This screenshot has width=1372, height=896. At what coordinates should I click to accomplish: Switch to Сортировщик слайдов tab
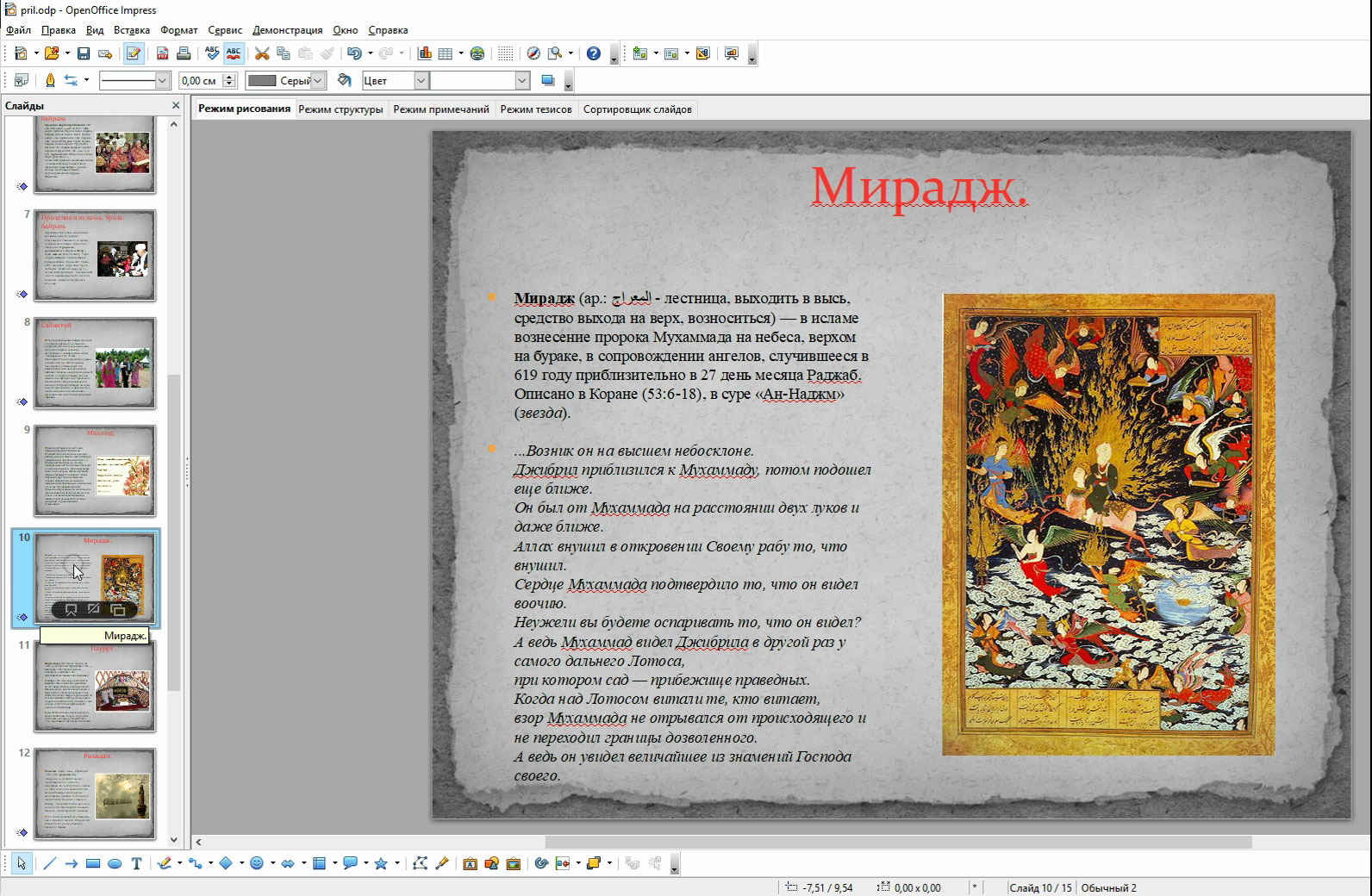(638, 109)
